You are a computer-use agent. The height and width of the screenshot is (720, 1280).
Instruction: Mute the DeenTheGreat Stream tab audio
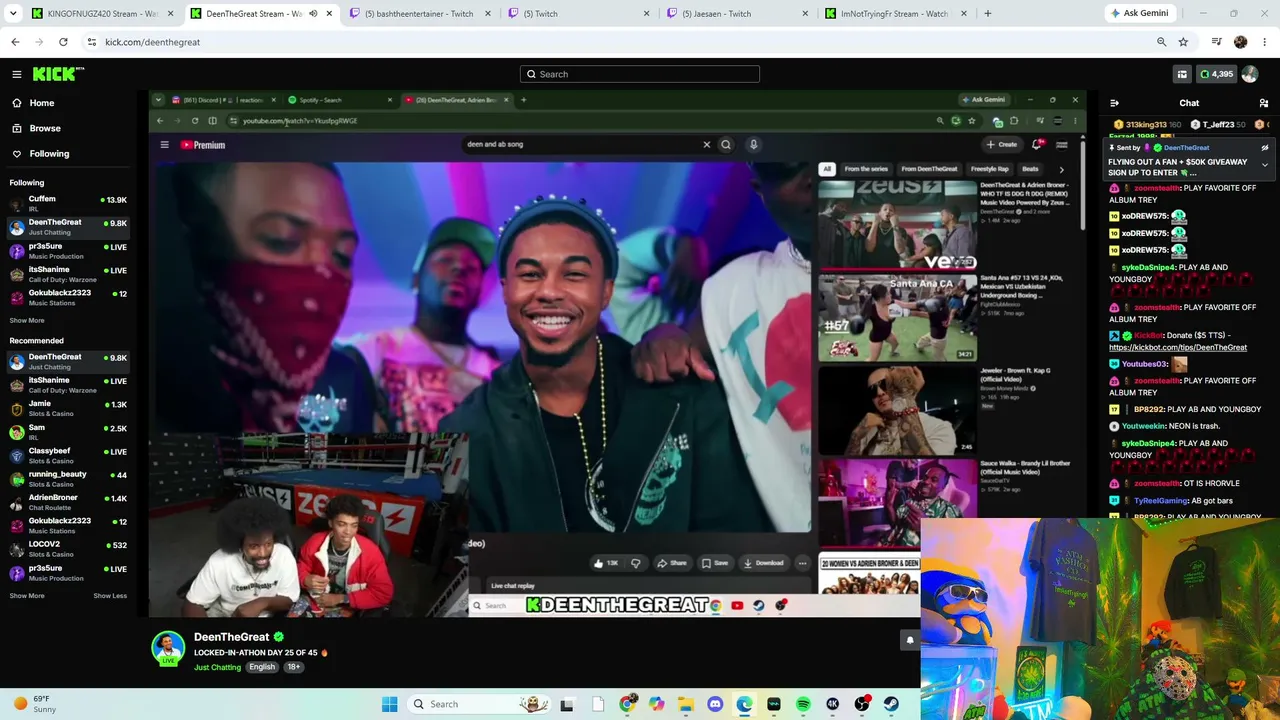tap(313, 14)
